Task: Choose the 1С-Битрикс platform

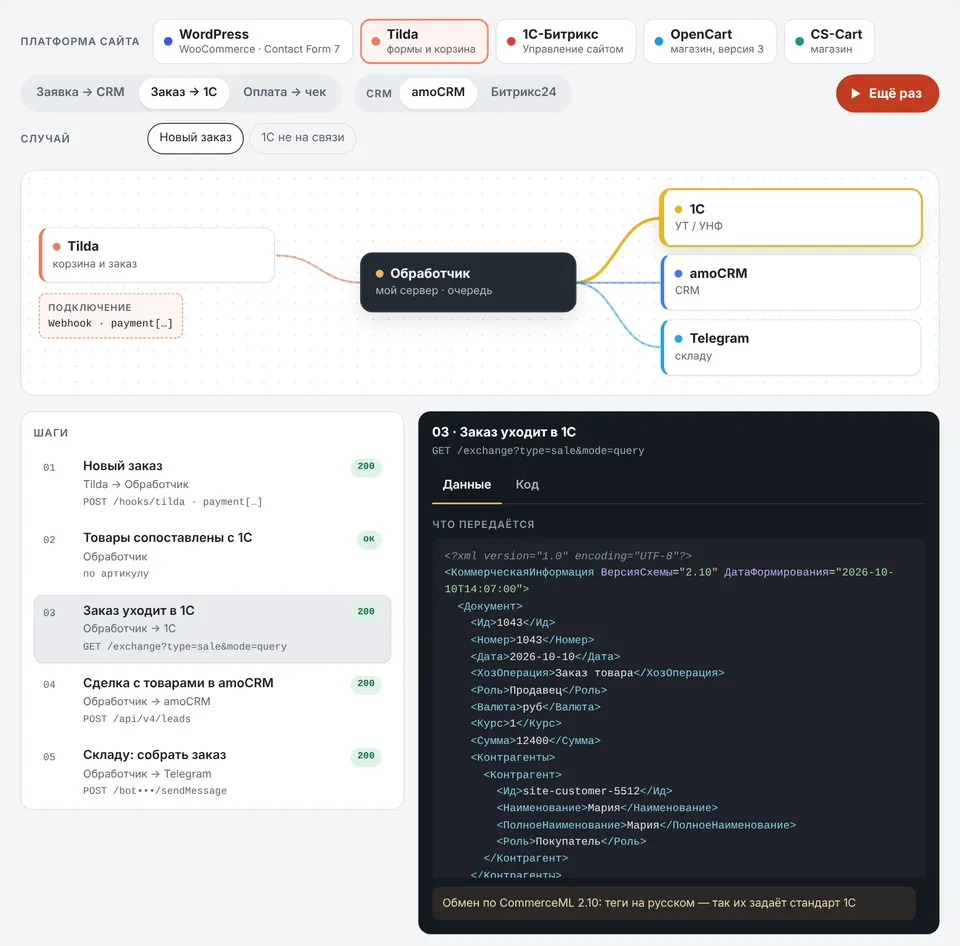Action: pyautogui.click(x=566, y=41)
